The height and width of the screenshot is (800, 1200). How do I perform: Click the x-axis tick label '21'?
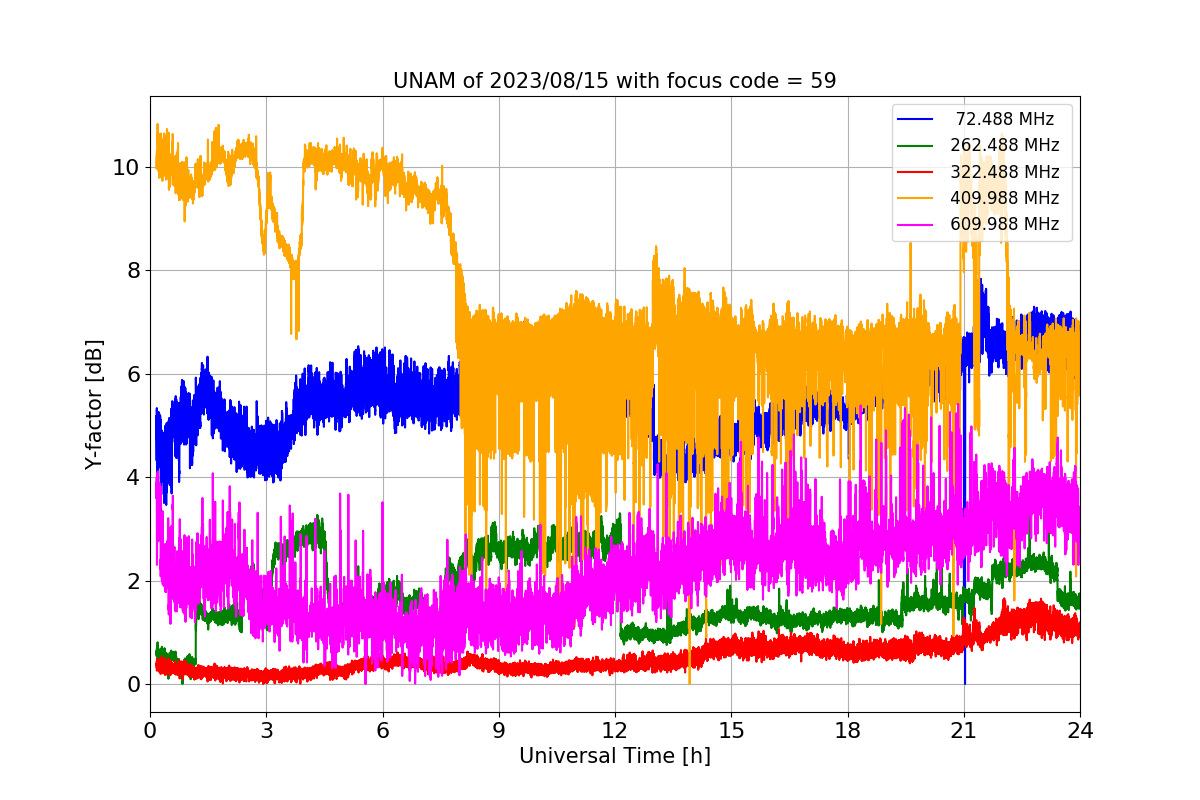(x=964, y=731)
